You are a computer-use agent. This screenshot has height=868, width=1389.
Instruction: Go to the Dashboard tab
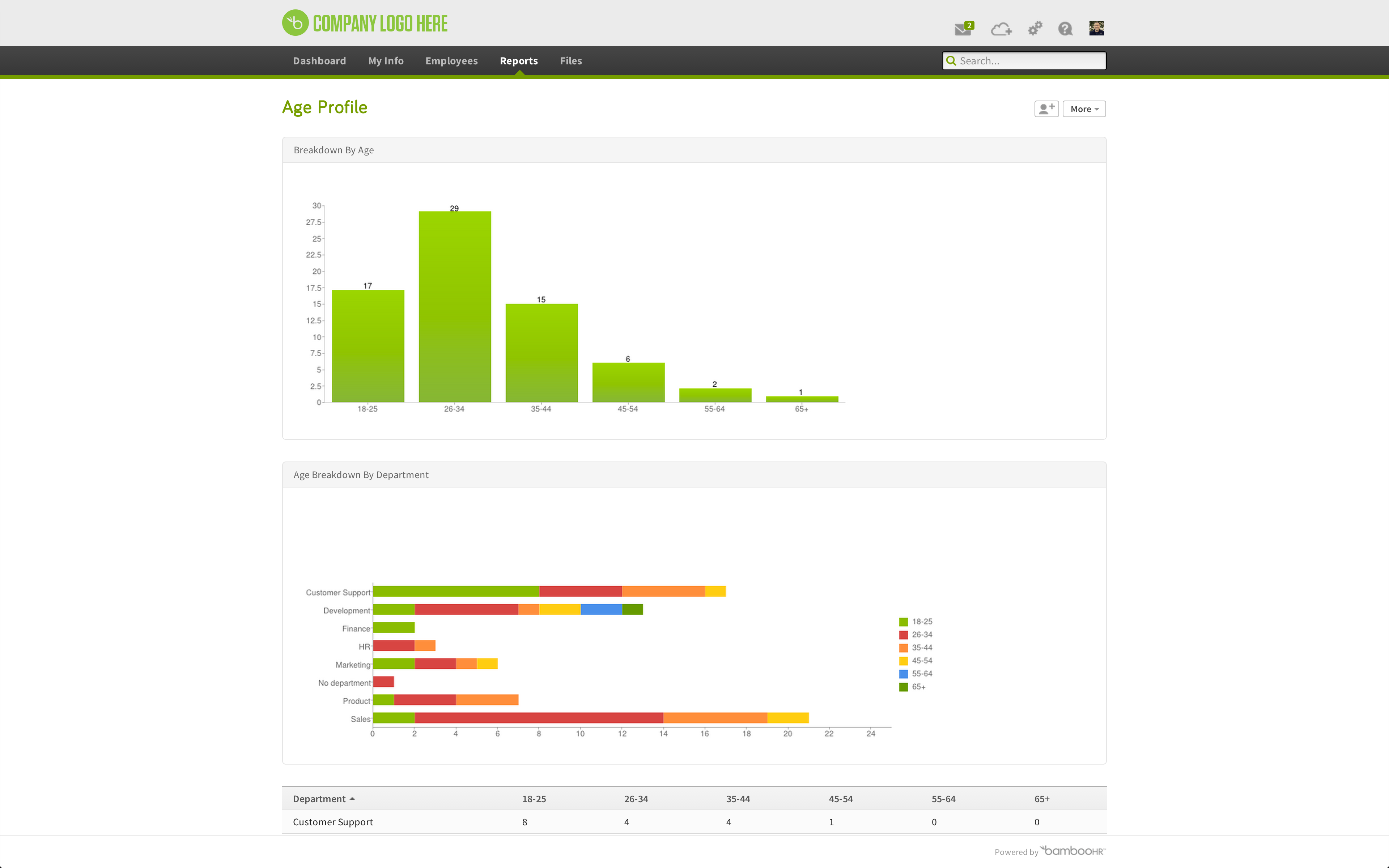(x=319, y=61)
